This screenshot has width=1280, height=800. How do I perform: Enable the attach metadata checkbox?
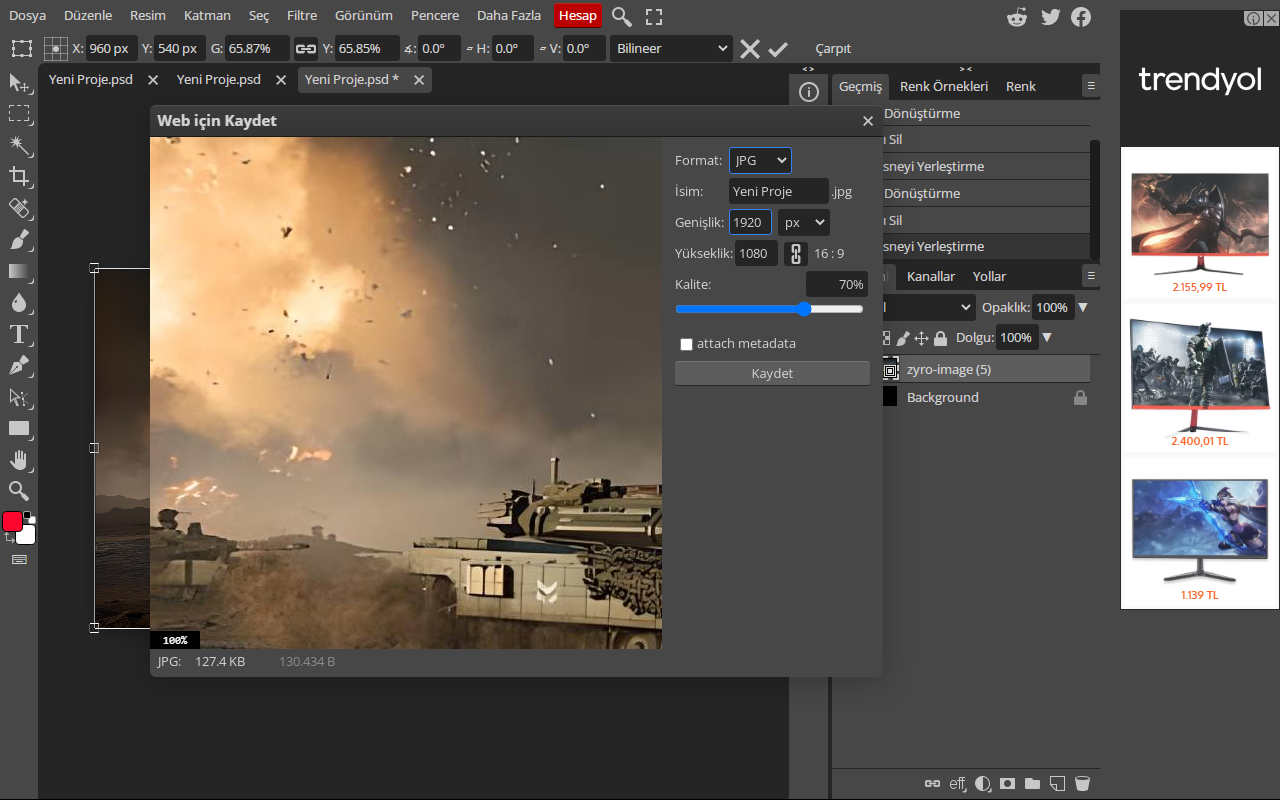[686, 344]
